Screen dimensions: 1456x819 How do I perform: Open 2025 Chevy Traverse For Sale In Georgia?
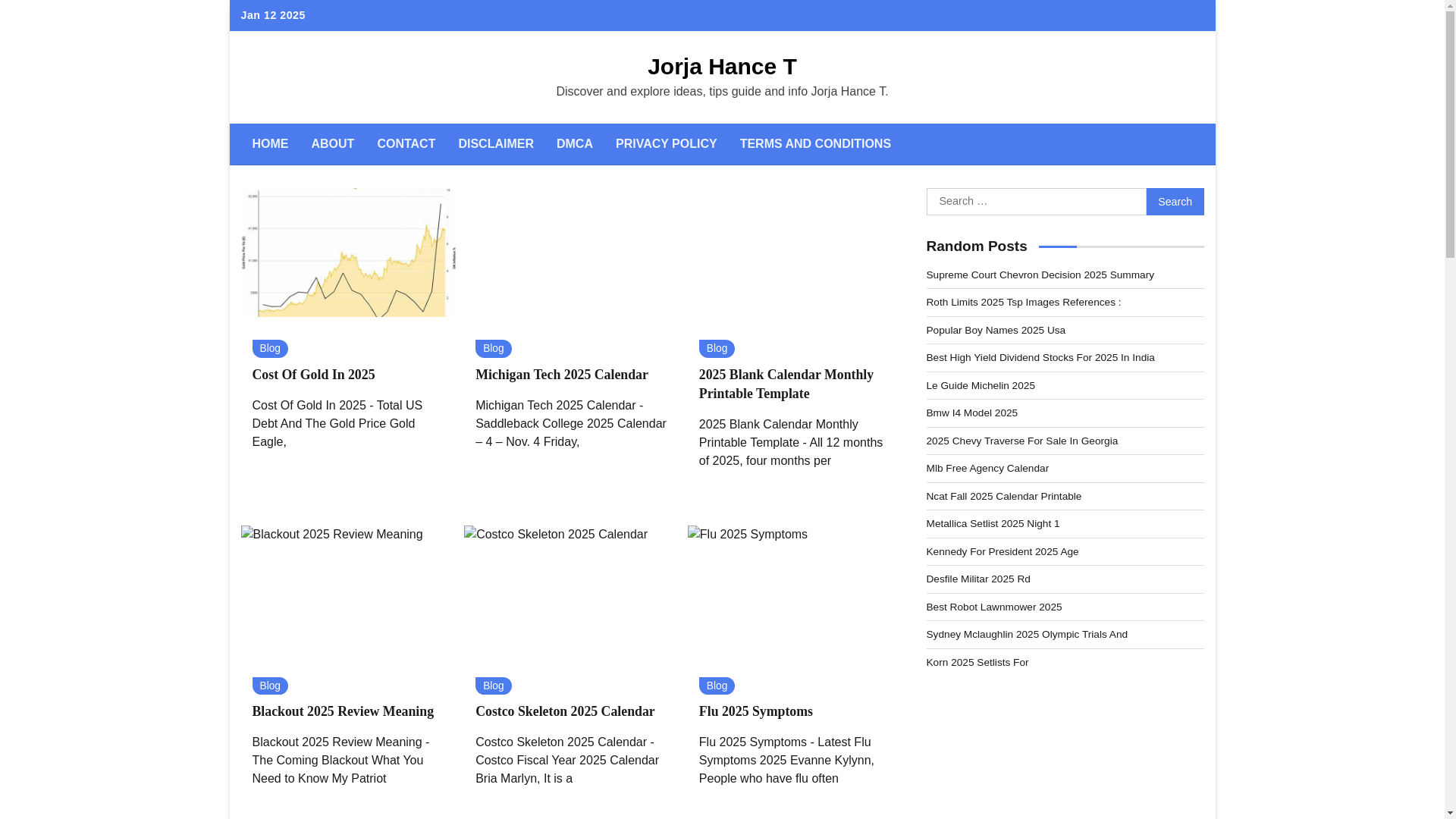click(x=1022, y=441)
